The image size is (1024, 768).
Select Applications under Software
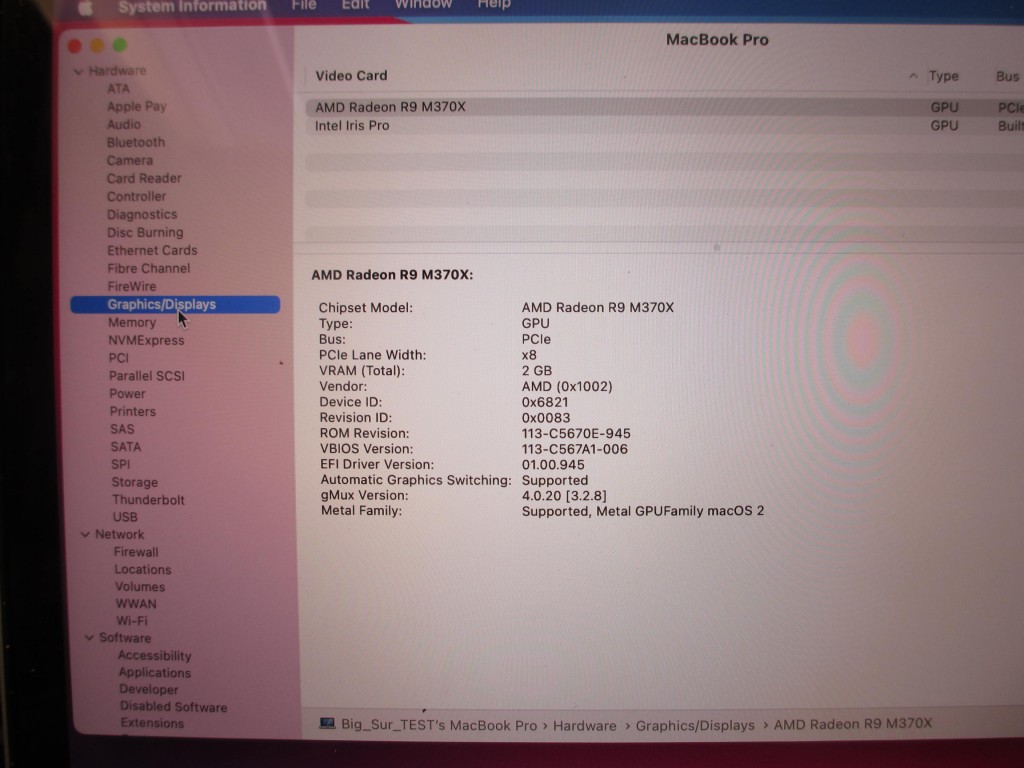[155, 673]
